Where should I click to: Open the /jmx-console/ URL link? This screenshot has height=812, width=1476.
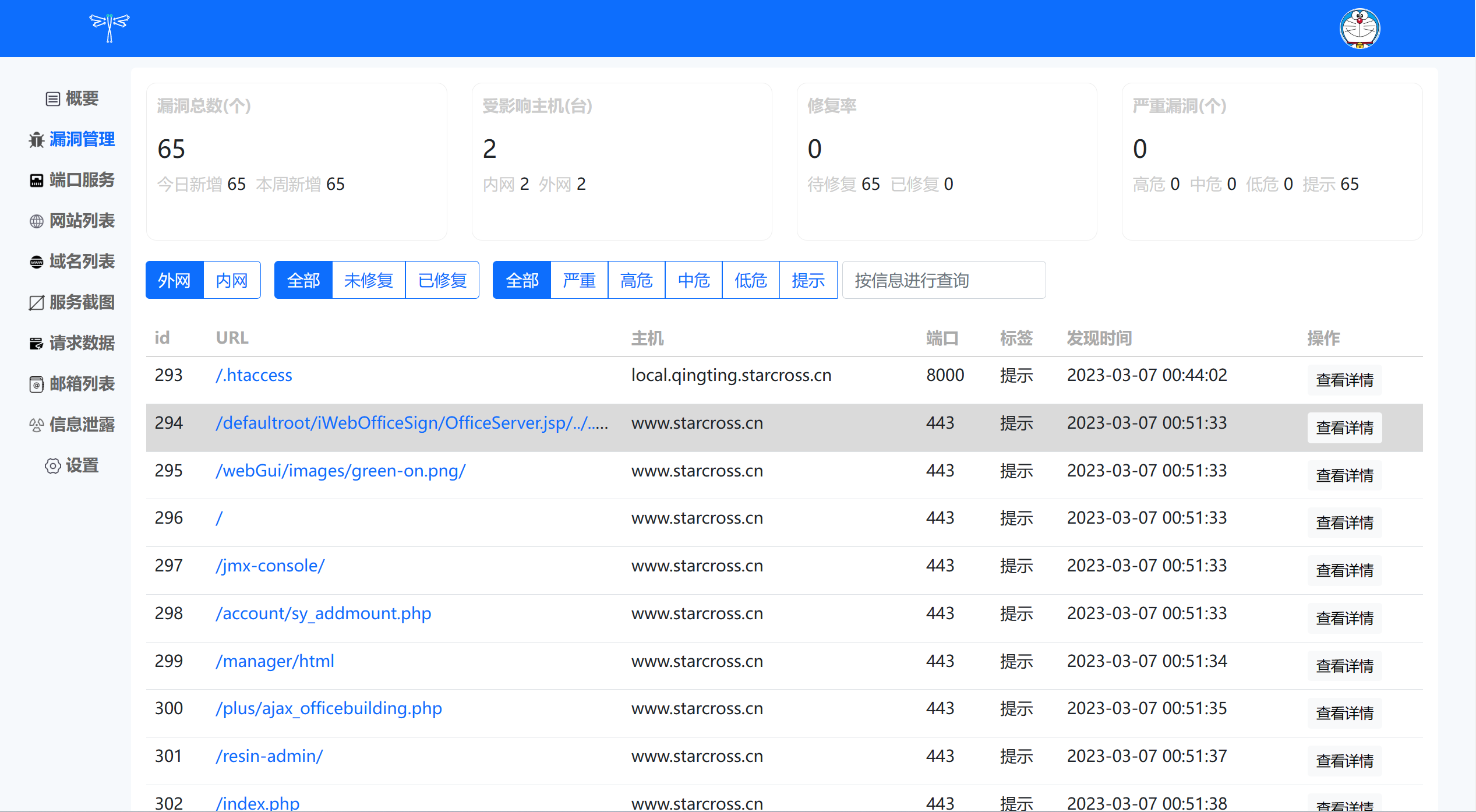(x=270, y=566)
